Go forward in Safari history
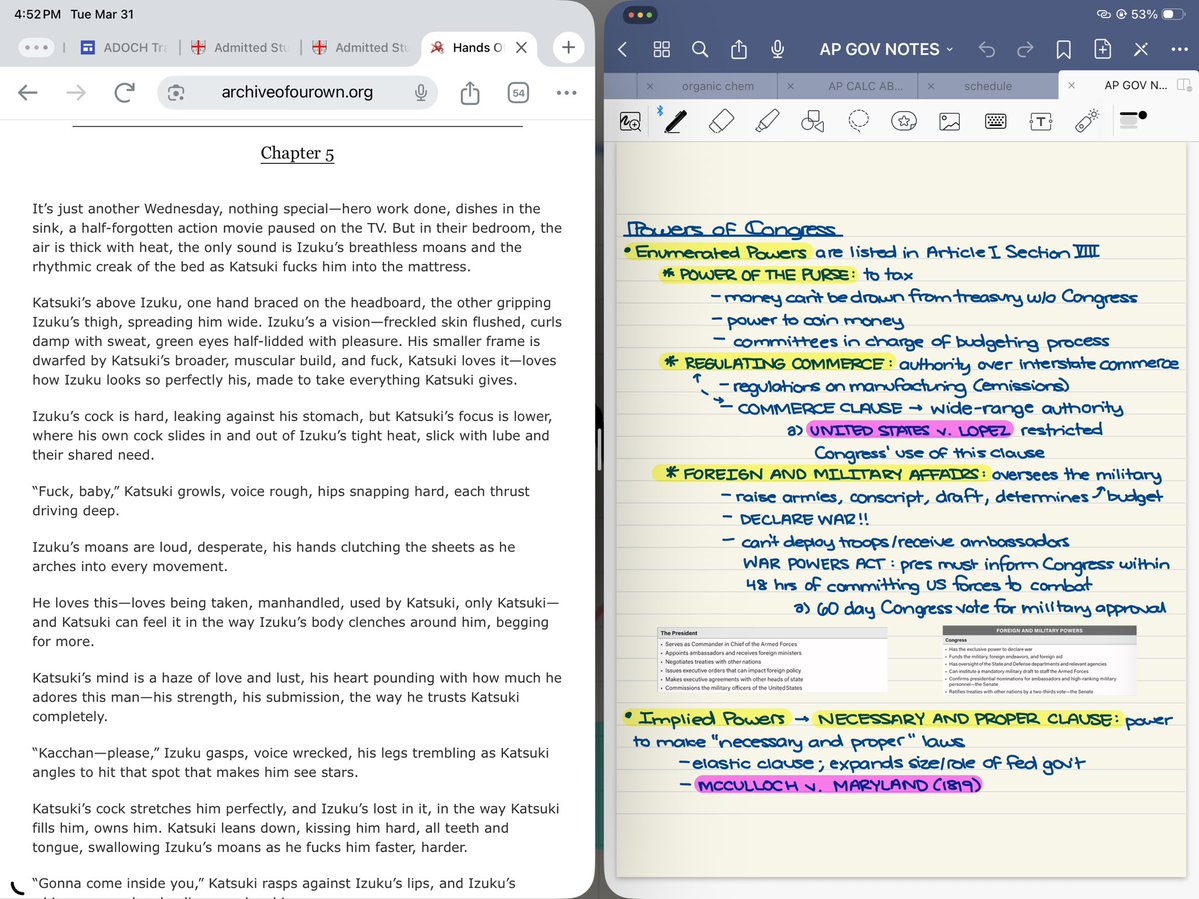Screen dimensions: 1199x899 (x=76, y=92)
